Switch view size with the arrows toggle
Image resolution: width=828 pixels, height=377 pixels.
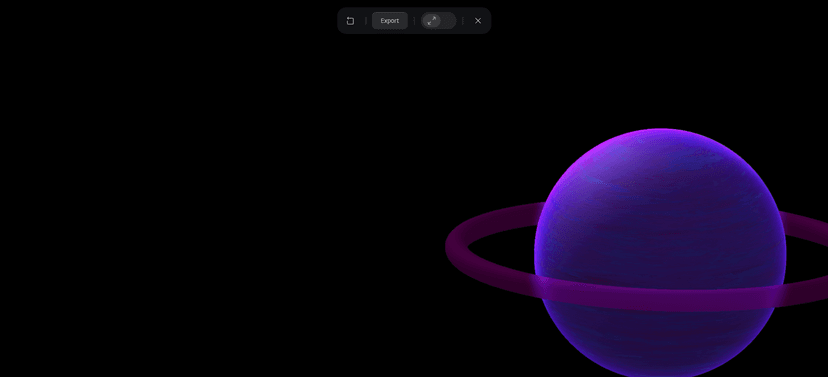438,21
